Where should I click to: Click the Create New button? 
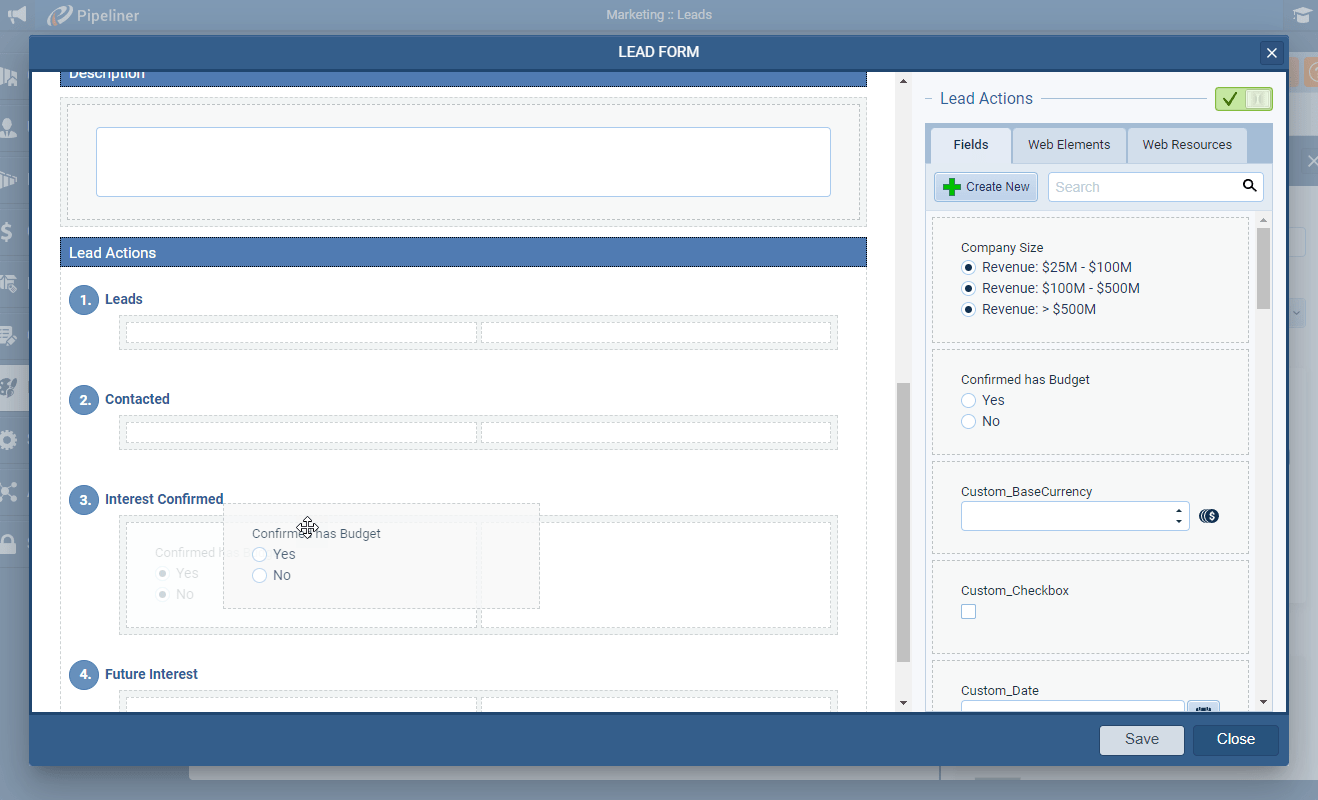(x=986, y=187)
